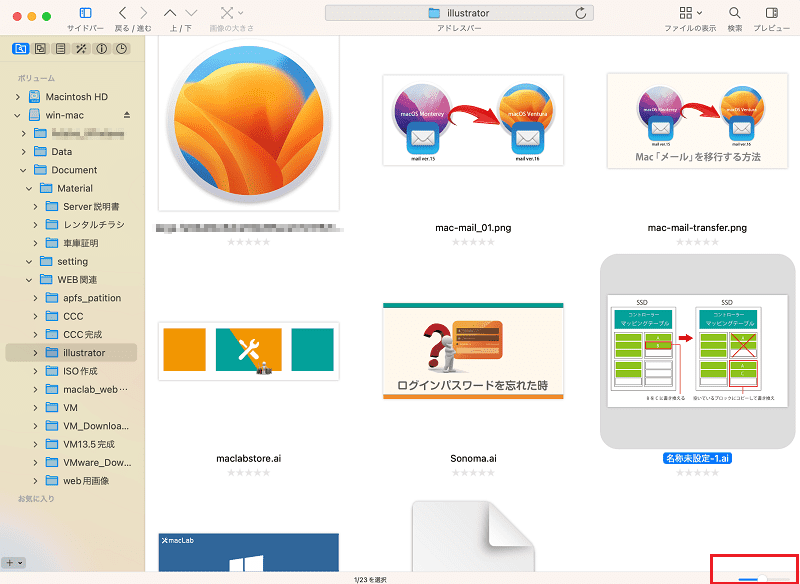Image resolution: width=800 pixels, height=584 pixels.
Task: Reload the folder using the address bar refresh icon
Action: point(581,13)
